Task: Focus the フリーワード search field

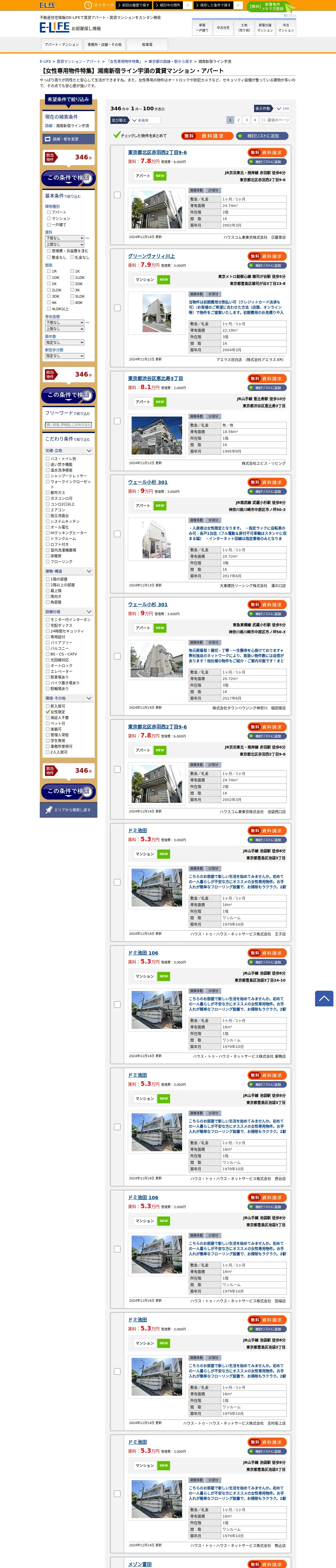Action: [68, 425]
